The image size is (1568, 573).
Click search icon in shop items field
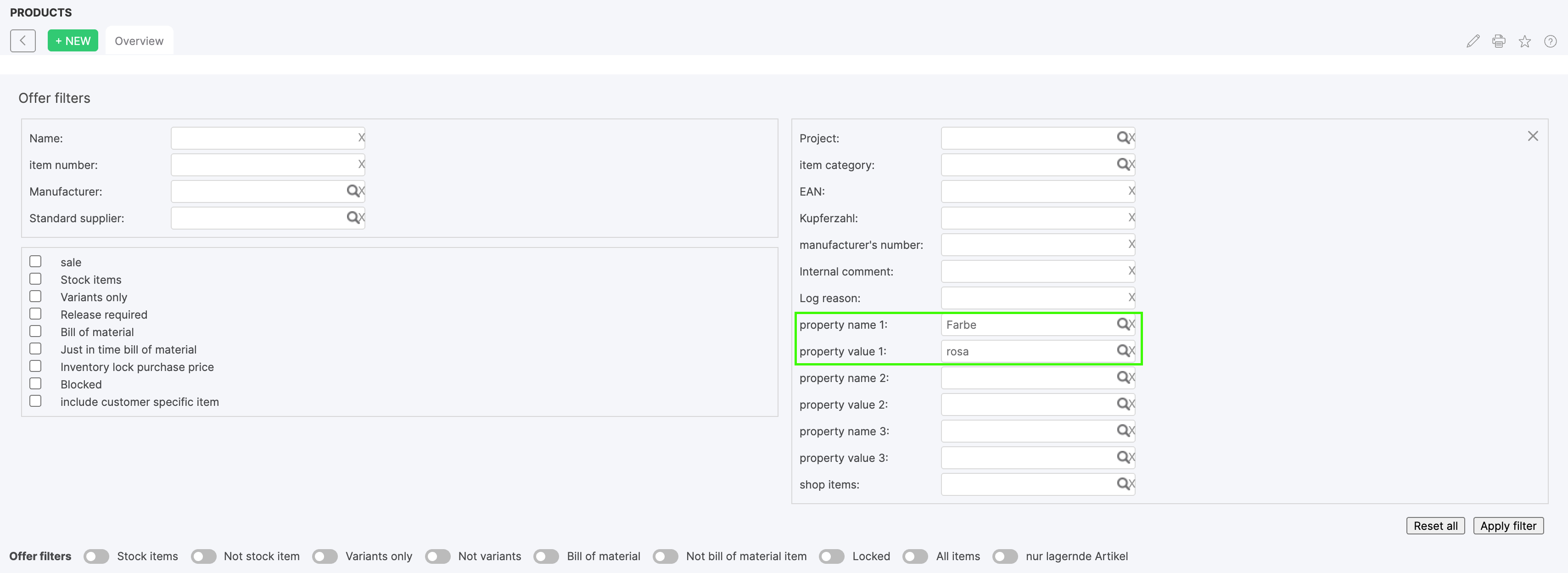tap(1123, 484)
